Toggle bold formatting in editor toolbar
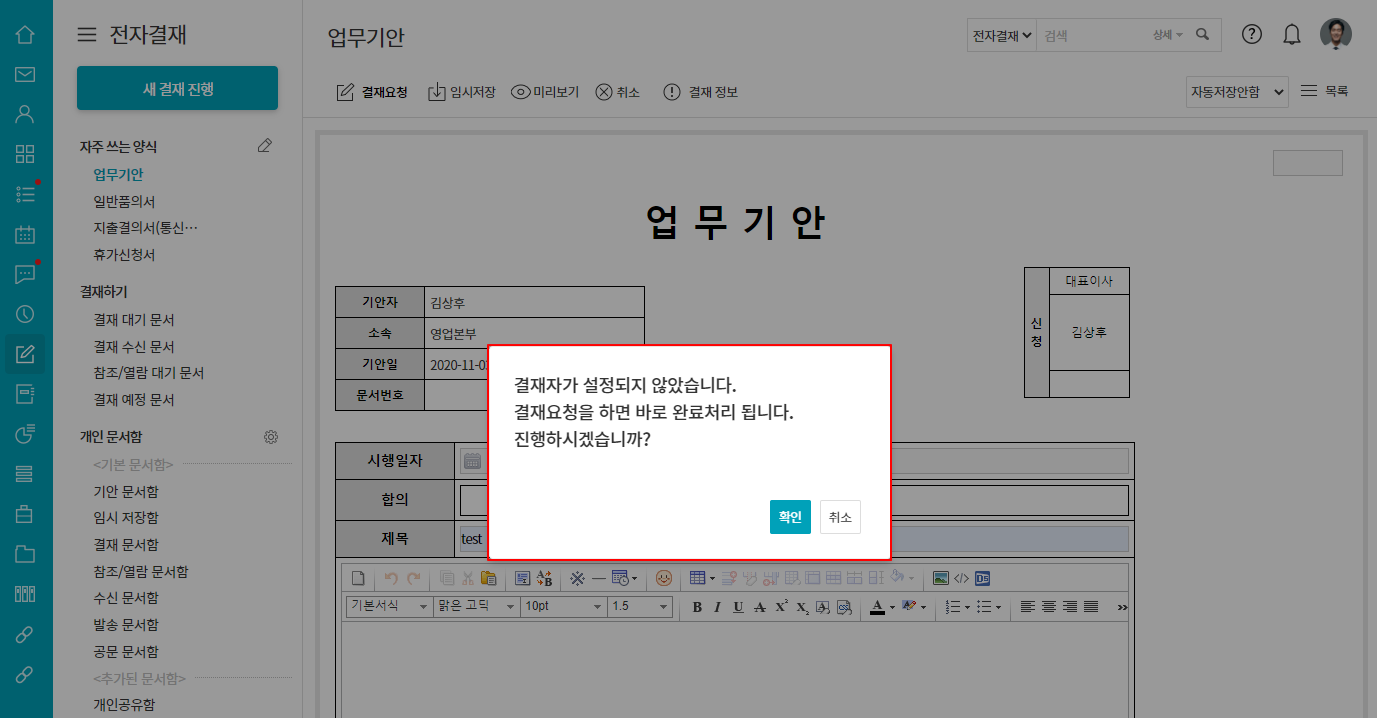1377x718 pixels. 697,607
